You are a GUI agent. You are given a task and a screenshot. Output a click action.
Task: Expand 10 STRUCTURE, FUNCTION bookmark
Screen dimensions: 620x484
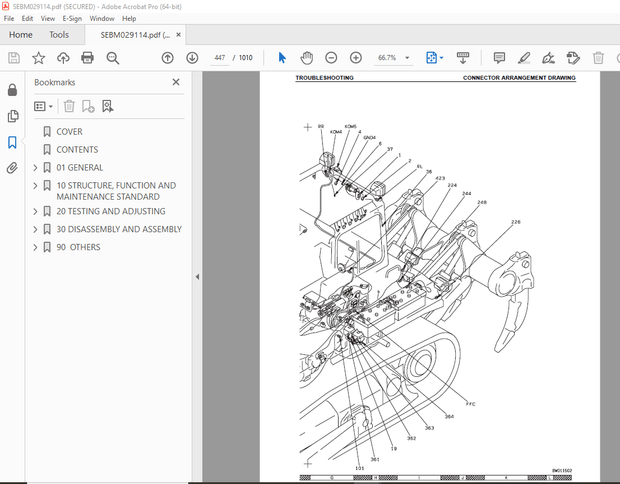coord(35,185)
